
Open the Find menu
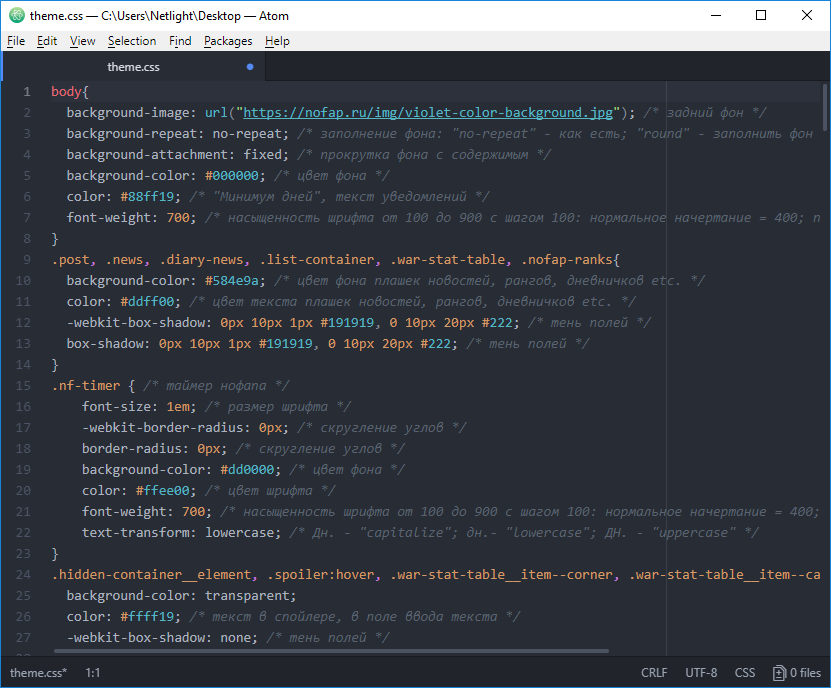point(180,41)
